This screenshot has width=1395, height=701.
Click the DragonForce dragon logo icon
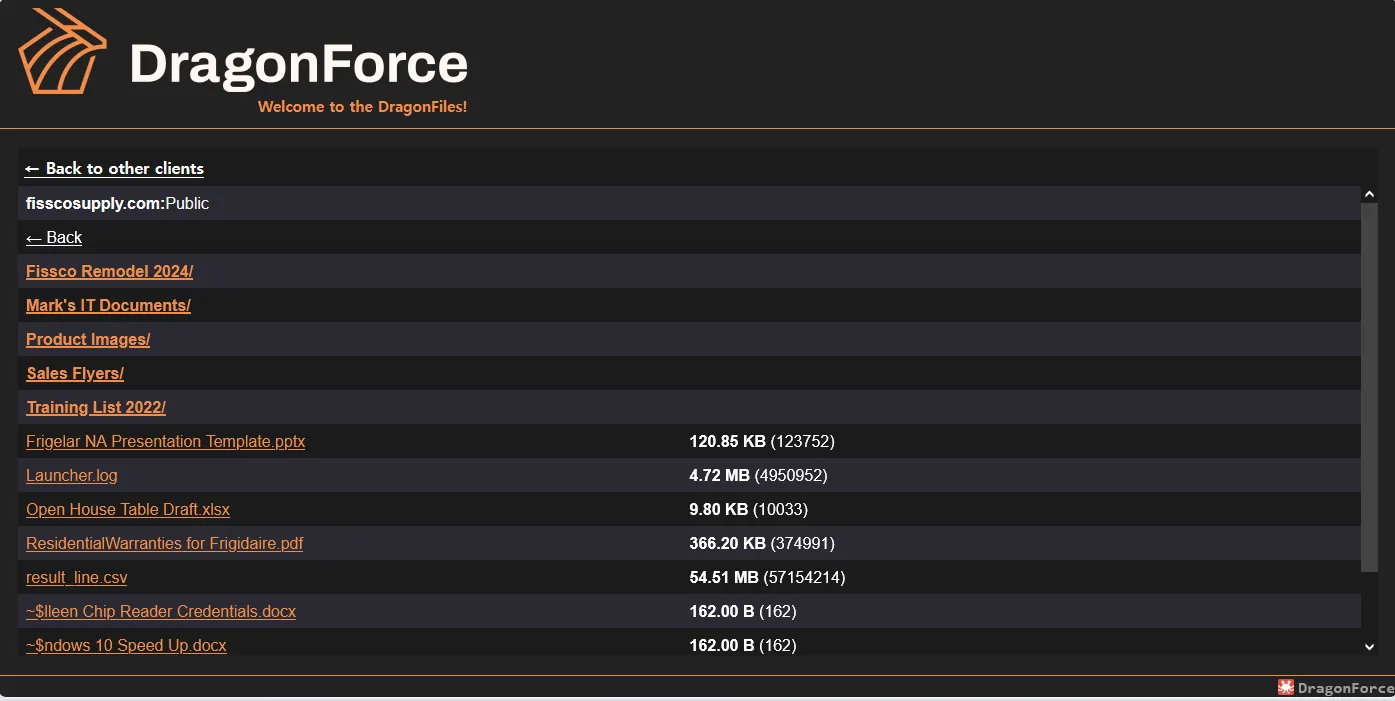(62, 51)
